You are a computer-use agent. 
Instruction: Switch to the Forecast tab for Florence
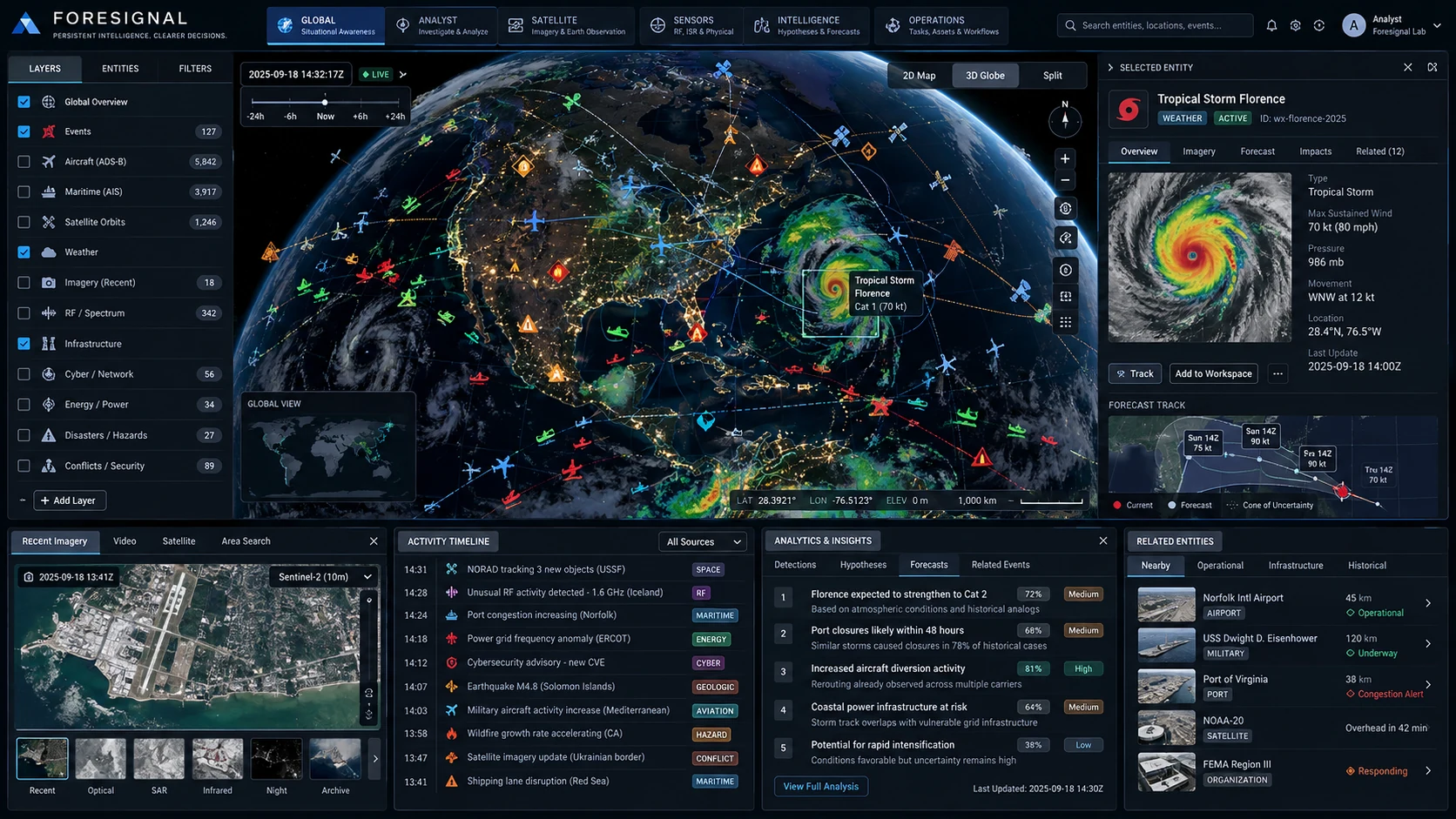[1257, 151]
